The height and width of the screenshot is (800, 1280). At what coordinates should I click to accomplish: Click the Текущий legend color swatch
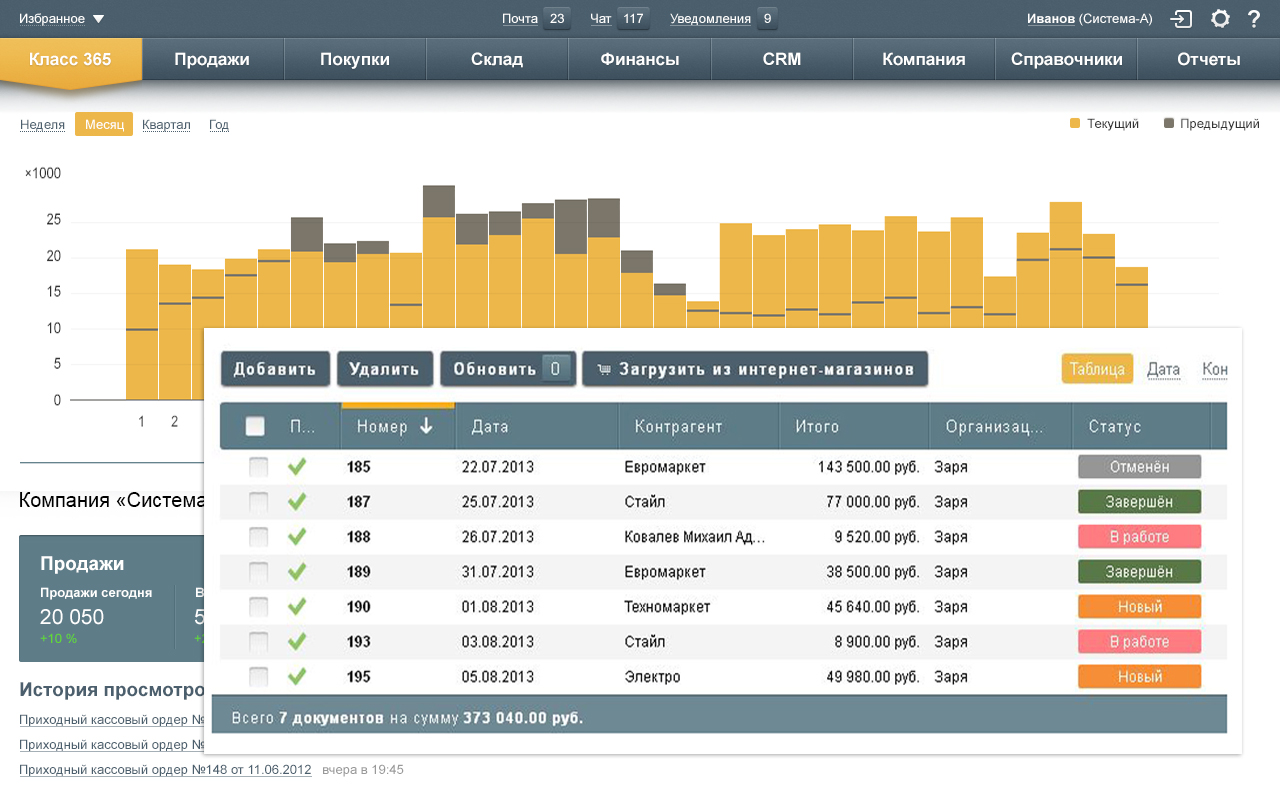click(x=1075, y=124)
